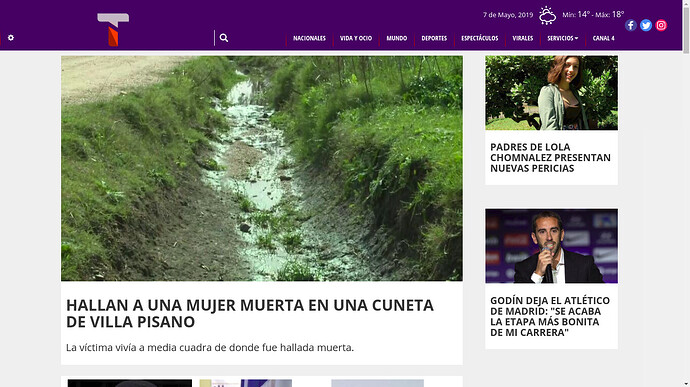Open the Lola Chomnalez photo thumbnail

(x=551, y=92)
